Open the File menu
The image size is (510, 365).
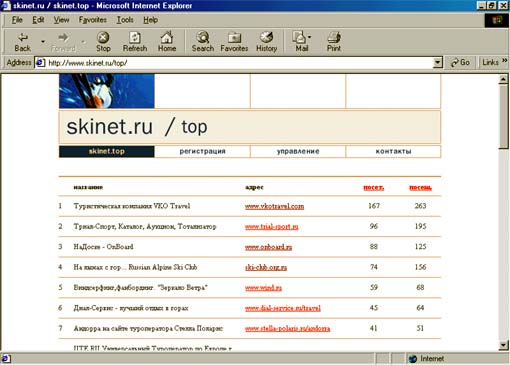pyautogui.click(x=17, y=20)
